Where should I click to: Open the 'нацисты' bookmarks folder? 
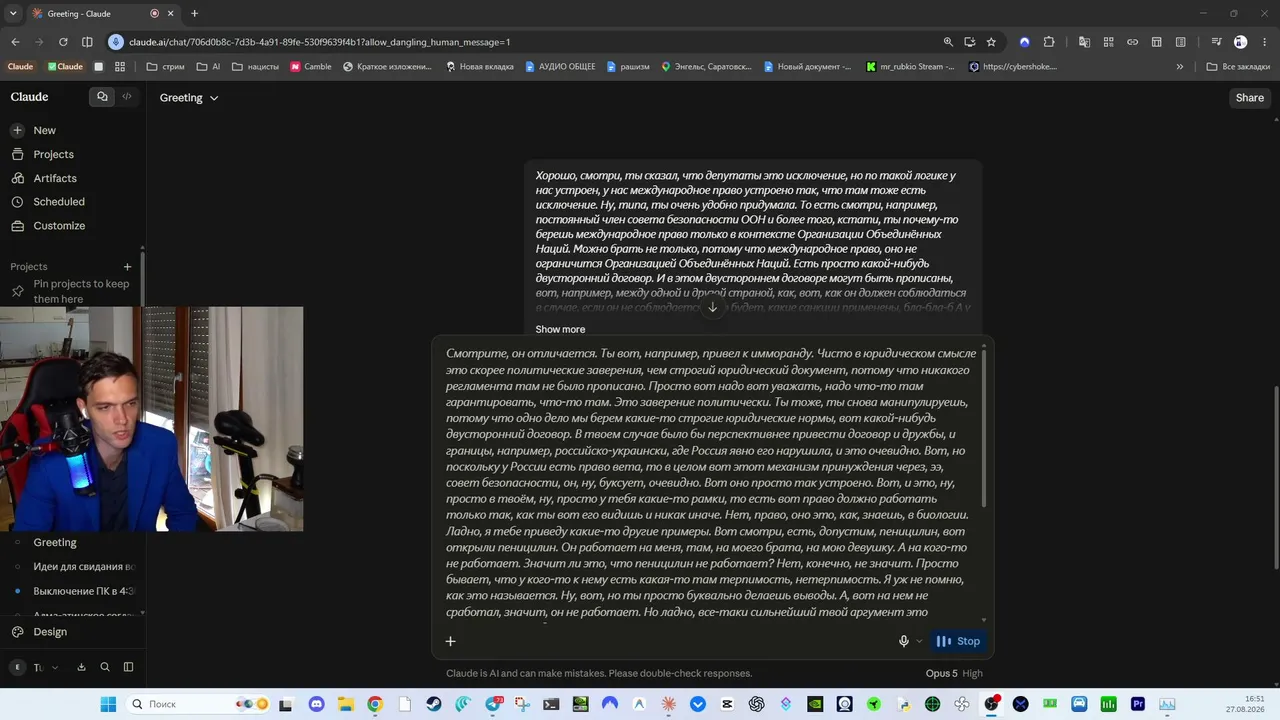256,67
